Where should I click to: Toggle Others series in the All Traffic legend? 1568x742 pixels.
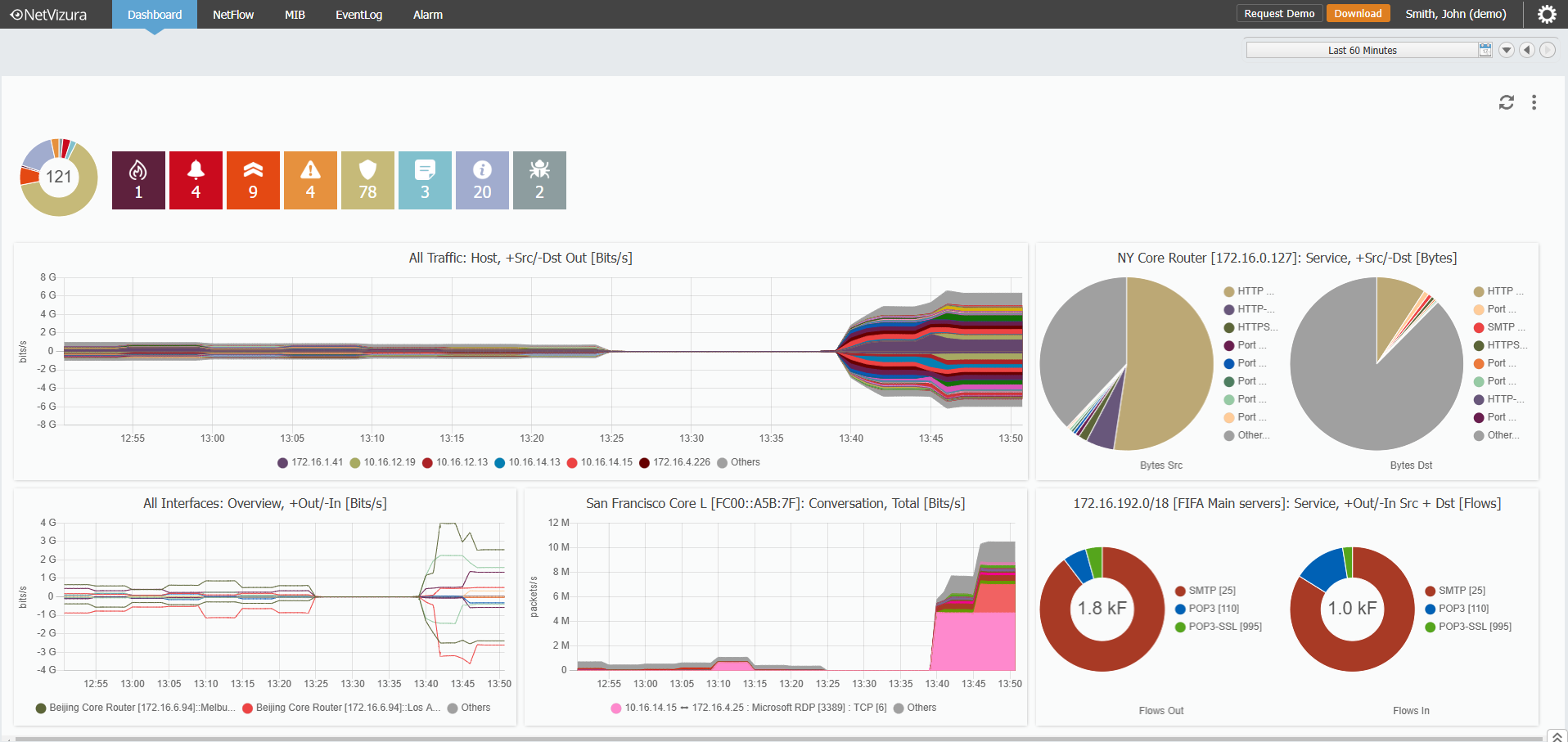(738, 462)
